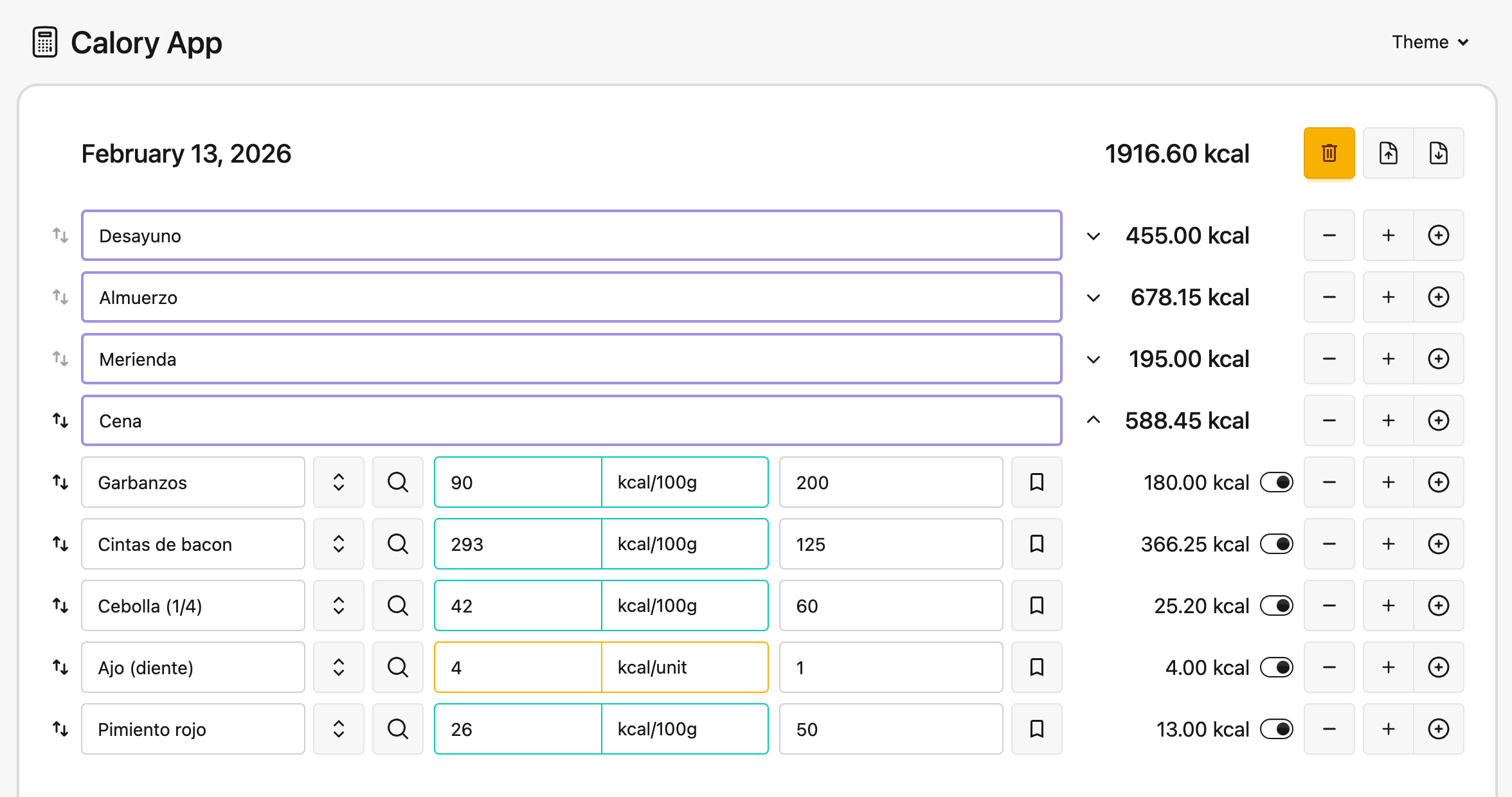Click plus button on Almuerzo row
This screenshot has width=1512, height=797.
(1389, 297)
